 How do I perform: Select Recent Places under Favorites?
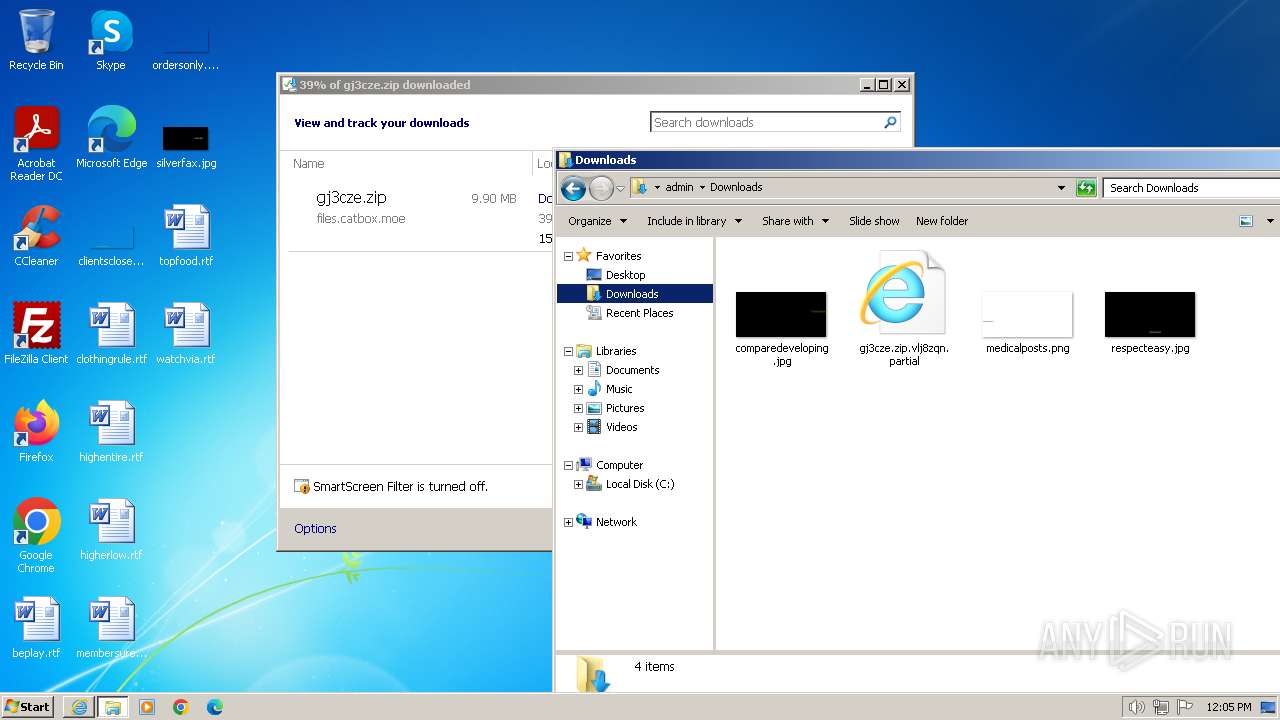[x=639, y=313]
